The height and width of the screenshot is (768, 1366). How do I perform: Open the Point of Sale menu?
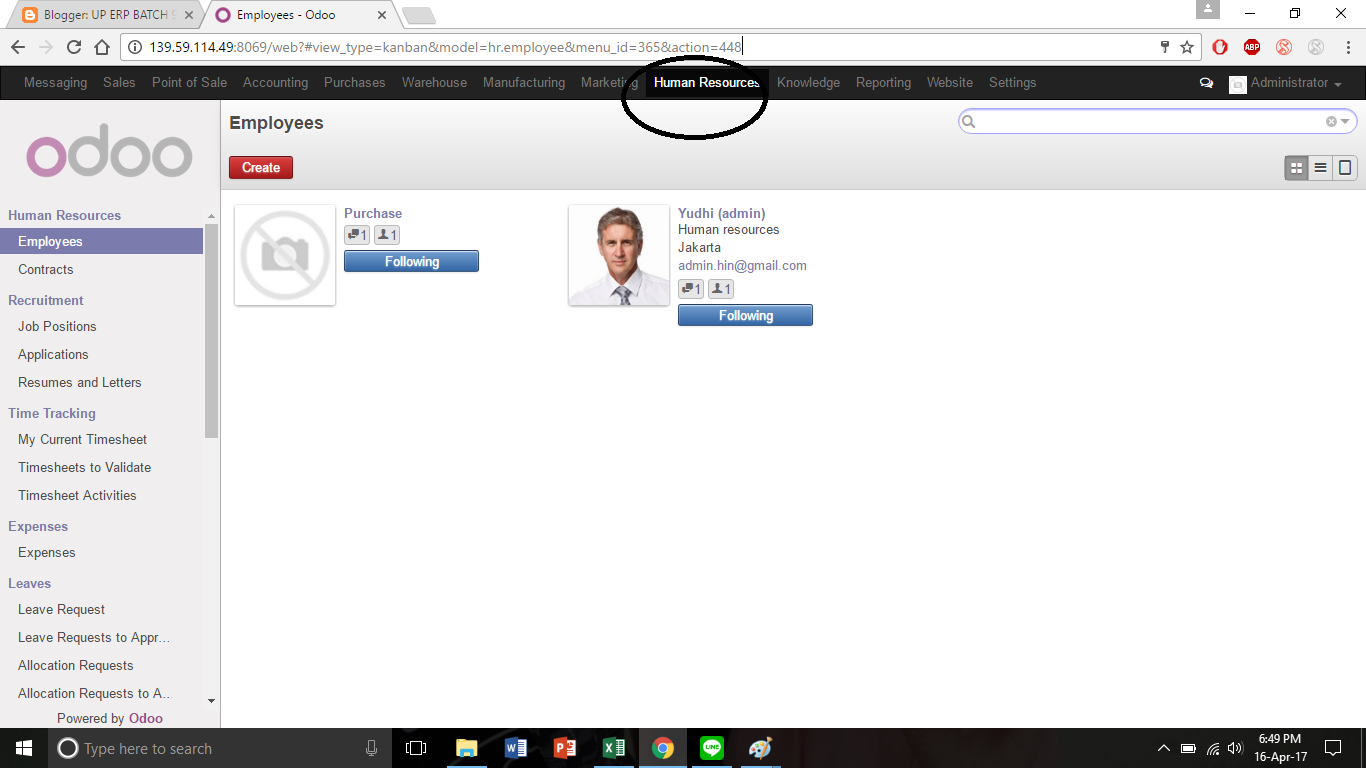tap(189, 83)
